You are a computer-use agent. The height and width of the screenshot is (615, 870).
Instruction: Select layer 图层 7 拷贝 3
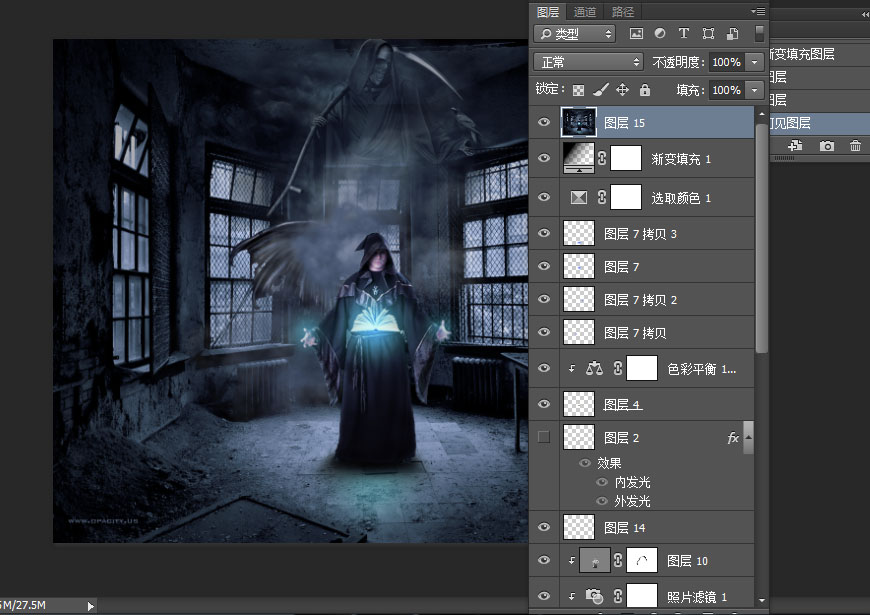[641, 234]
